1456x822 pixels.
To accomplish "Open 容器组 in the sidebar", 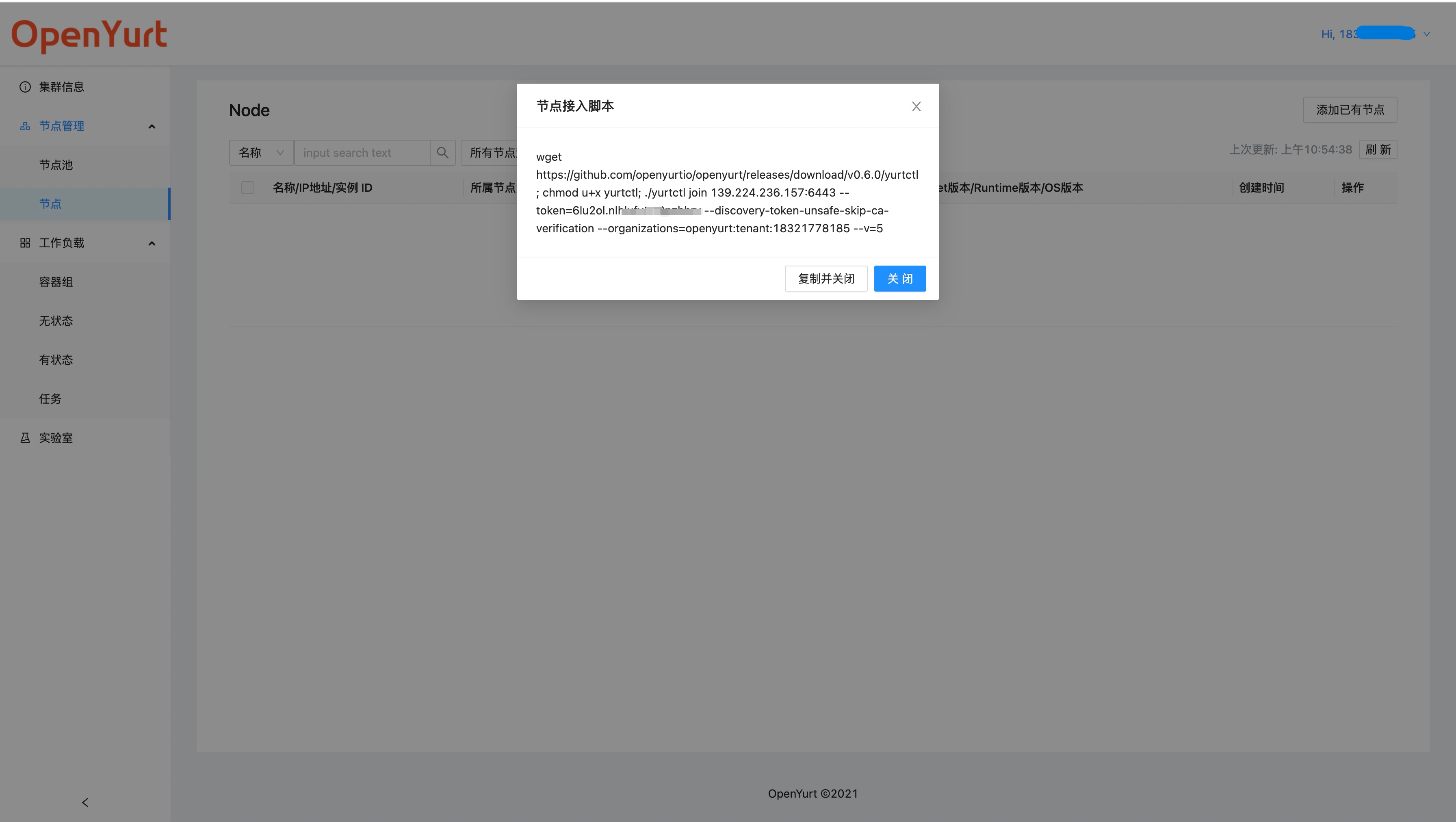I will pos(85,282).
